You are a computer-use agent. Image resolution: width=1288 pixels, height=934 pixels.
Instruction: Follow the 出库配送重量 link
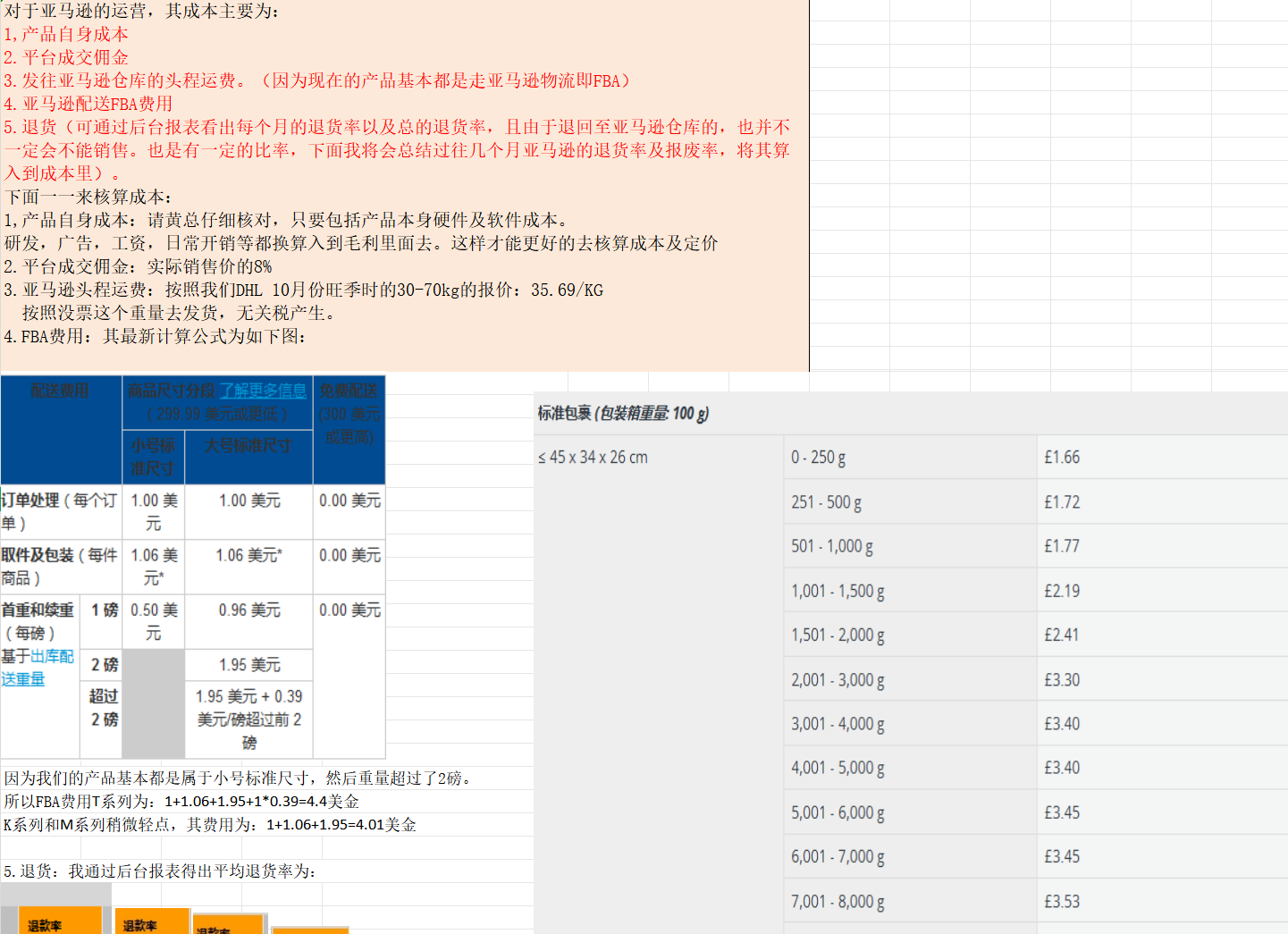pyautogui.click(x=38, y=668)
